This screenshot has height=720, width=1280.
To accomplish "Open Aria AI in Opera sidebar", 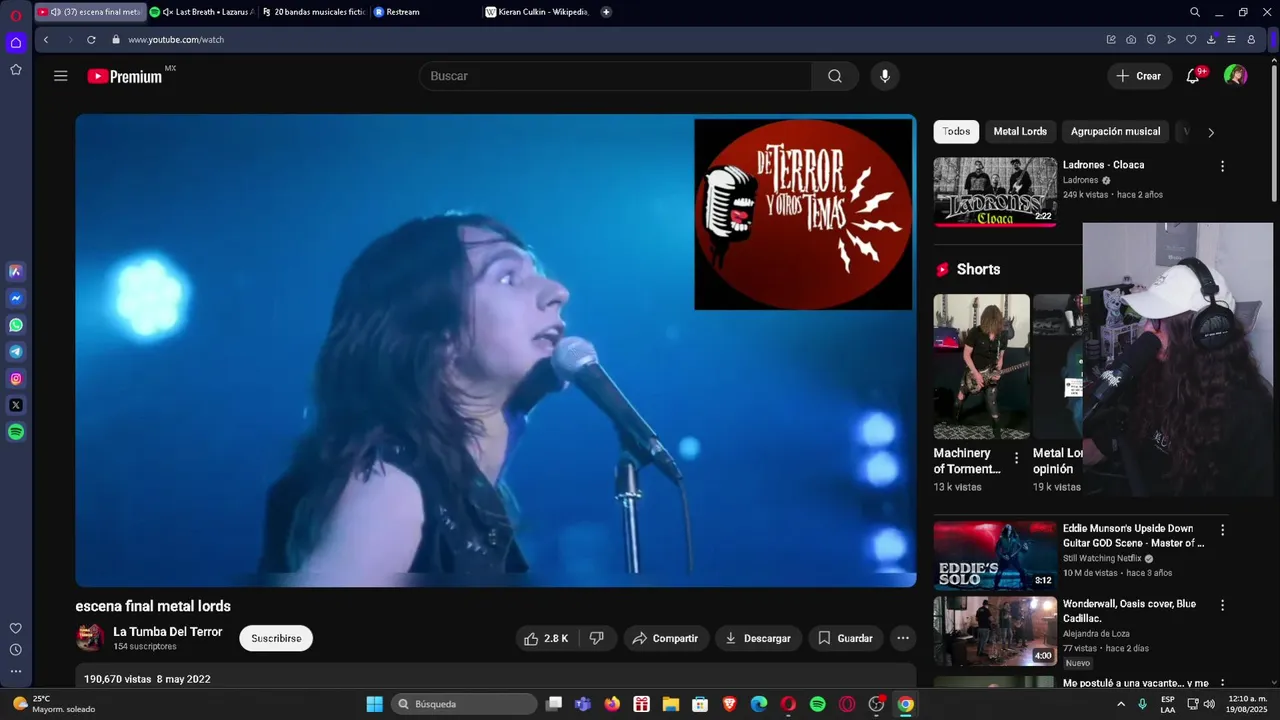I will (15, 272).
